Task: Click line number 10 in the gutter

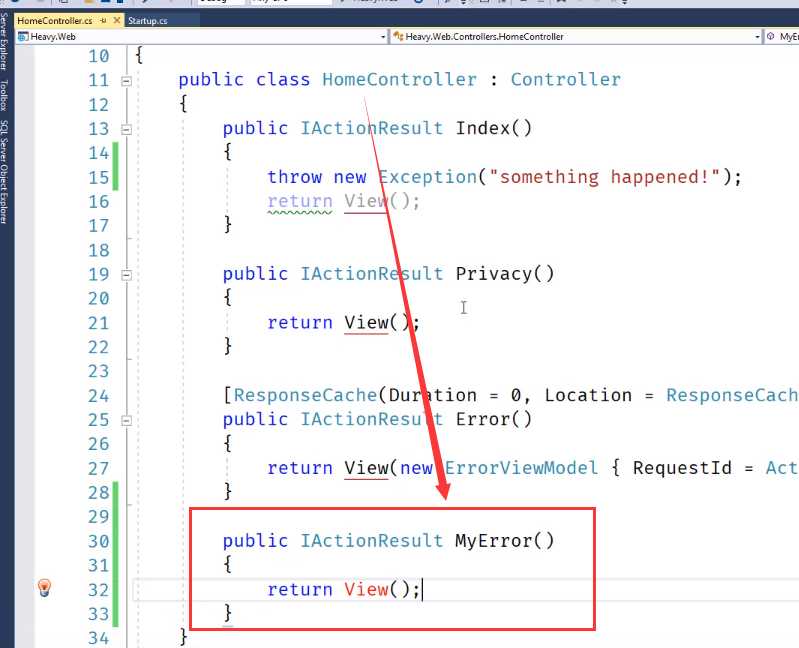Action: click(x=99, y=56)
